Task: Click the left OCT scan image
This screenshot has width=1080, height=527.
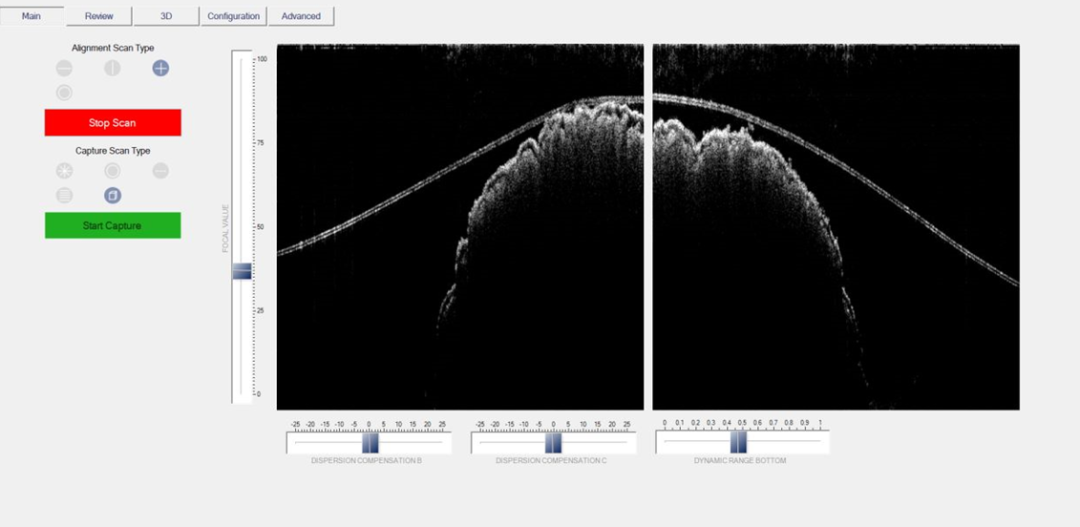Action: click(460, 227)
